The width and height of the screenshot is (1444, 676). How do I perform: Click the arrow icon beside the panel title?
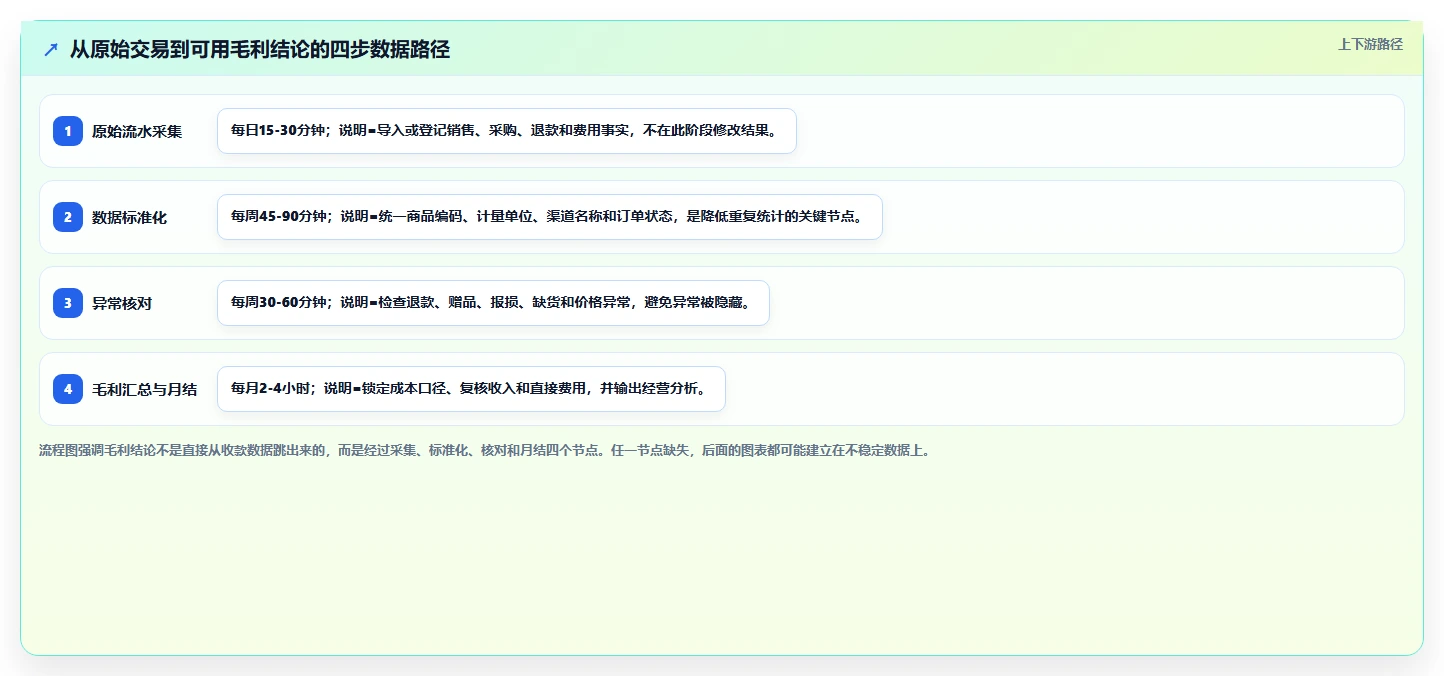51,49
